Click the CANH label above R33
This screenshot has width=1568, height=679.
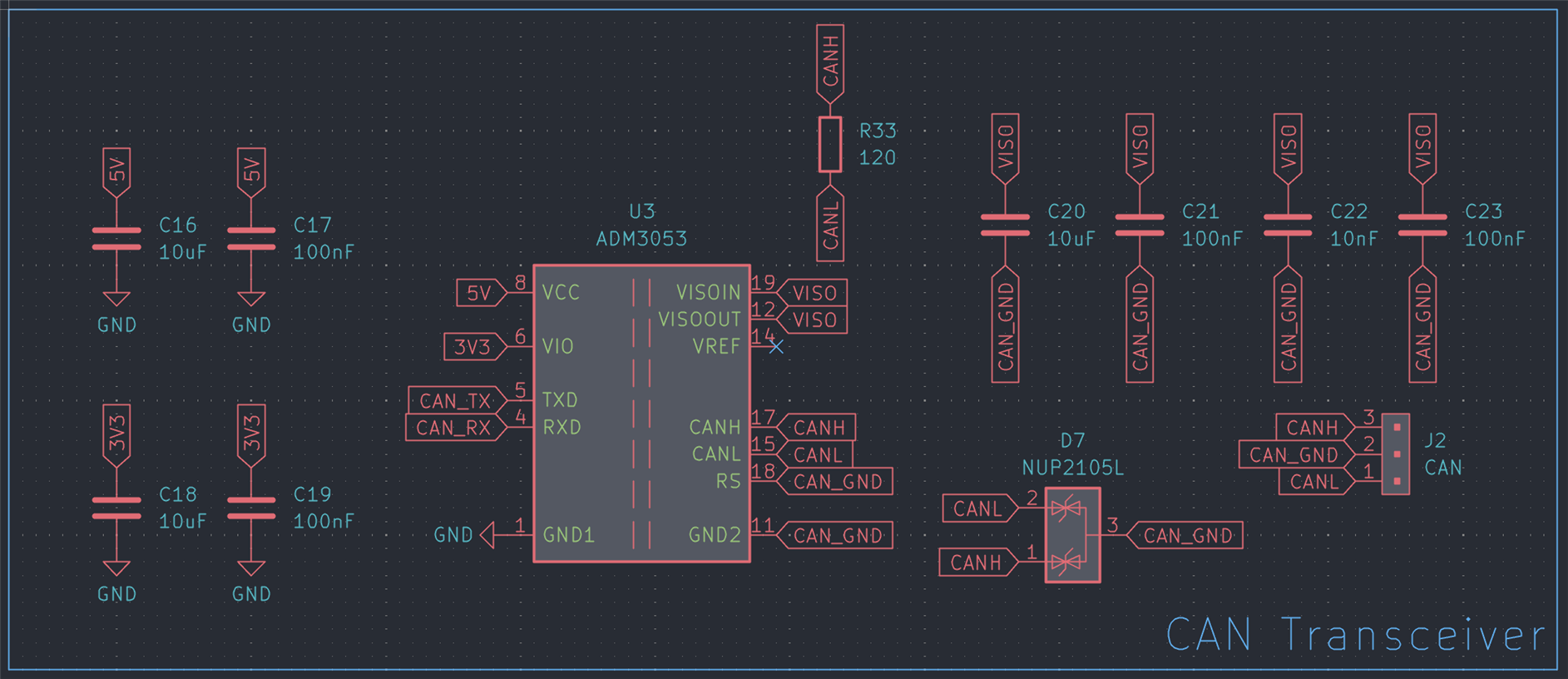pyautogui.click(x=830, y=64)
